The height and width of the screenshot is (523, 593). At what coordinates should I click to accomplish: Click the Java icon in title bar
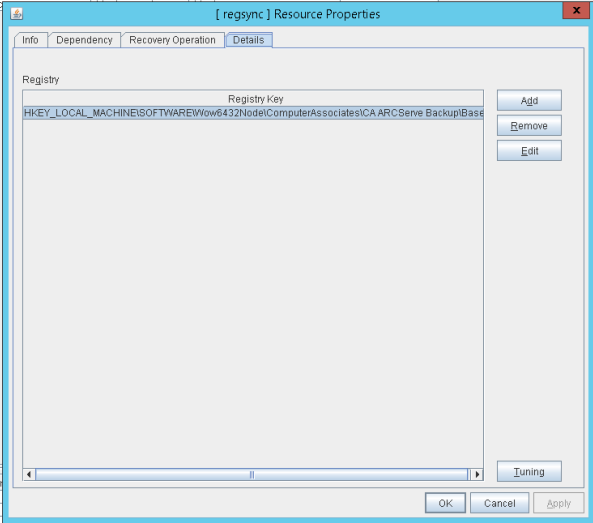click(x=16, y=14)
